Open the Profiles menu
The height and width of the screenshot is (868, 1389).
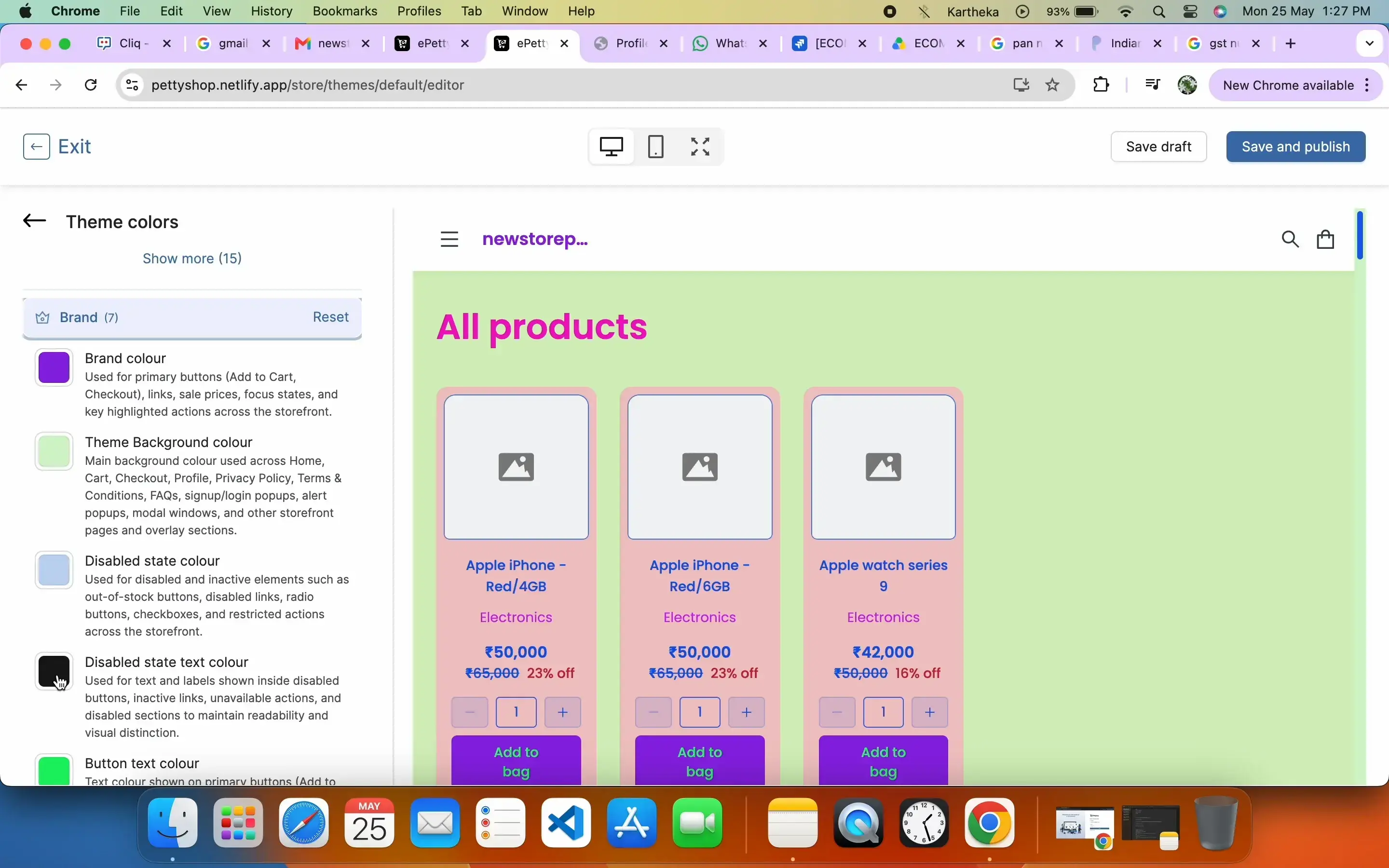(x=420, y=12)
